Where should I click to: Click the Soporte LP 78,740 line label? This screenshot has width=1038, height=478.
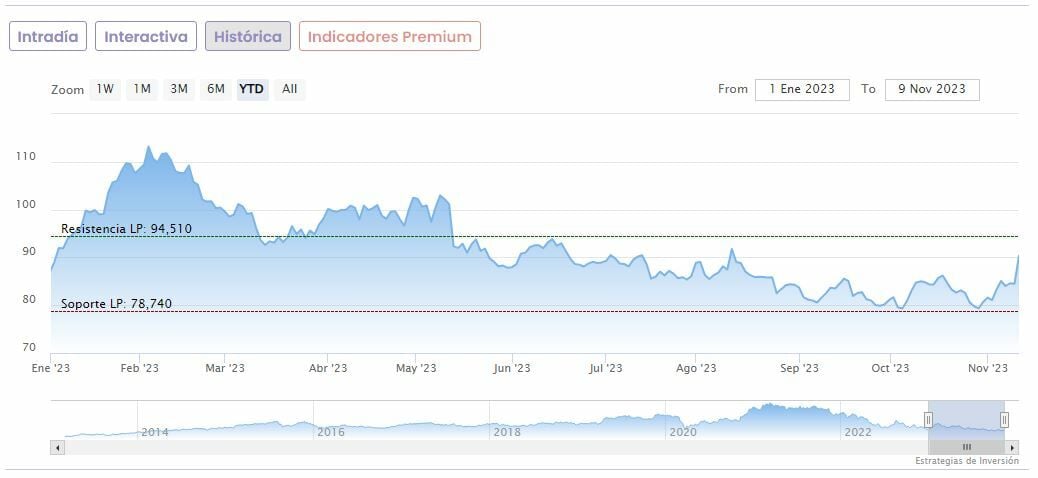coord(116,303)
